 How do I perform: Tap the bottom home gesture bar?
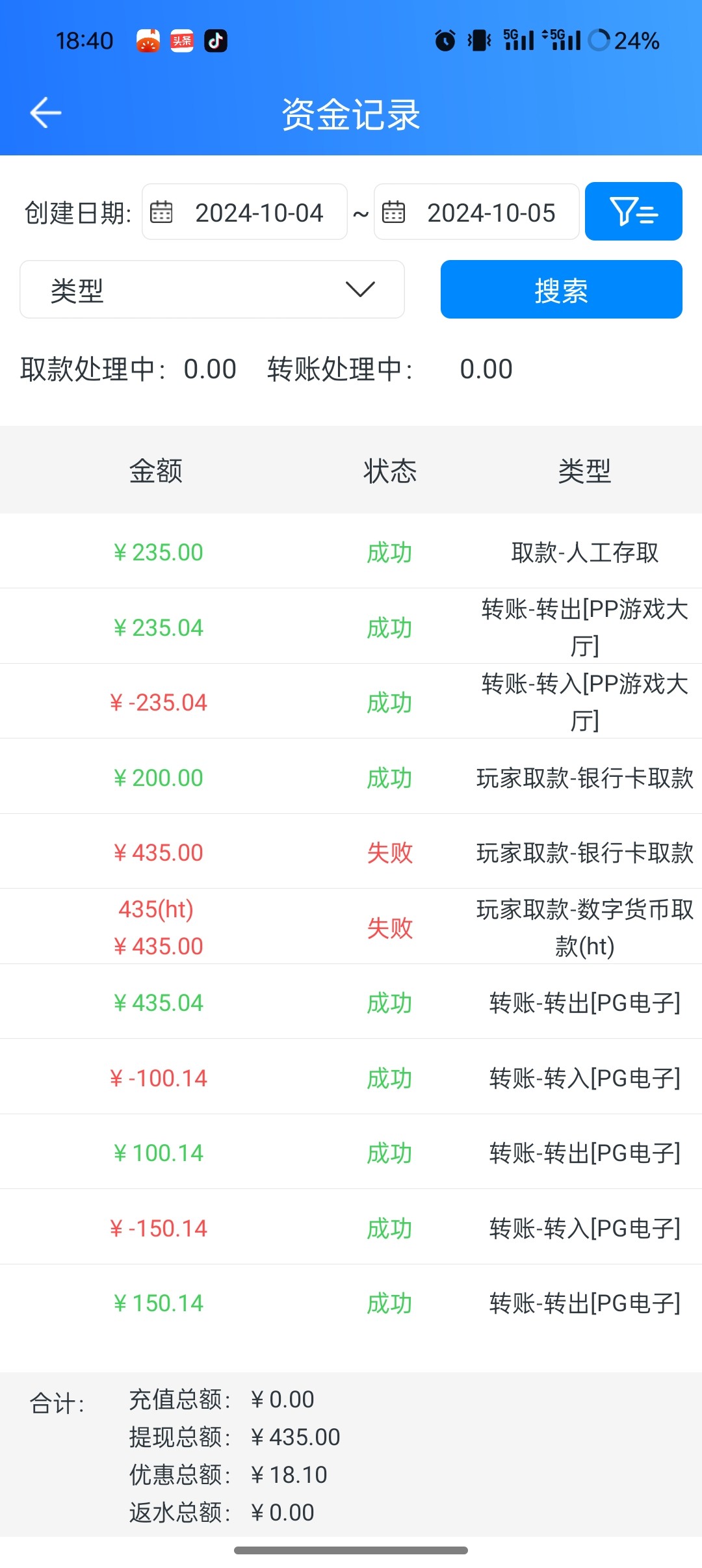point(351,1550)
